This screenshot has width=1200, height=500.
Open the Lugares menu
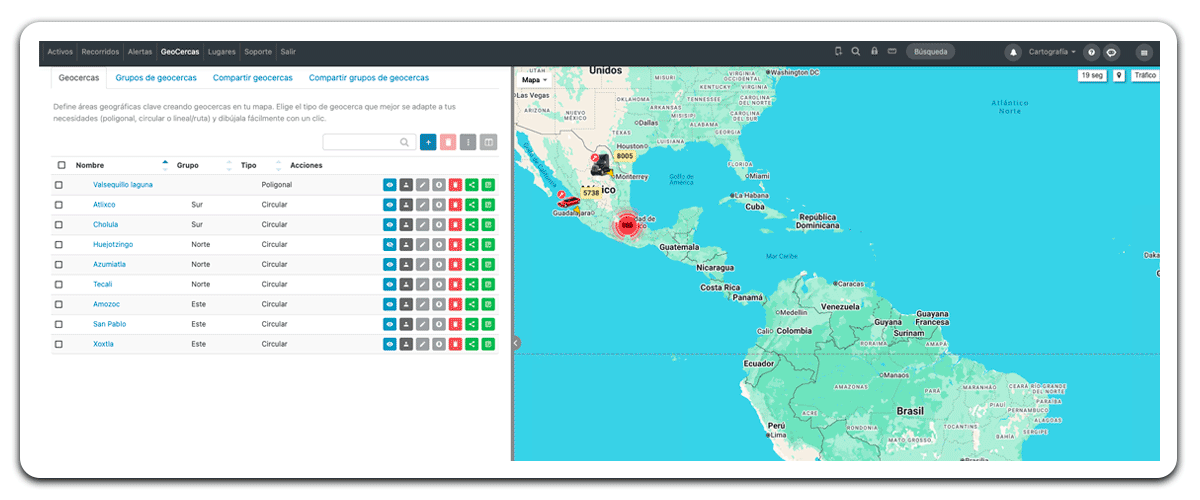click(x=221, y=51)
